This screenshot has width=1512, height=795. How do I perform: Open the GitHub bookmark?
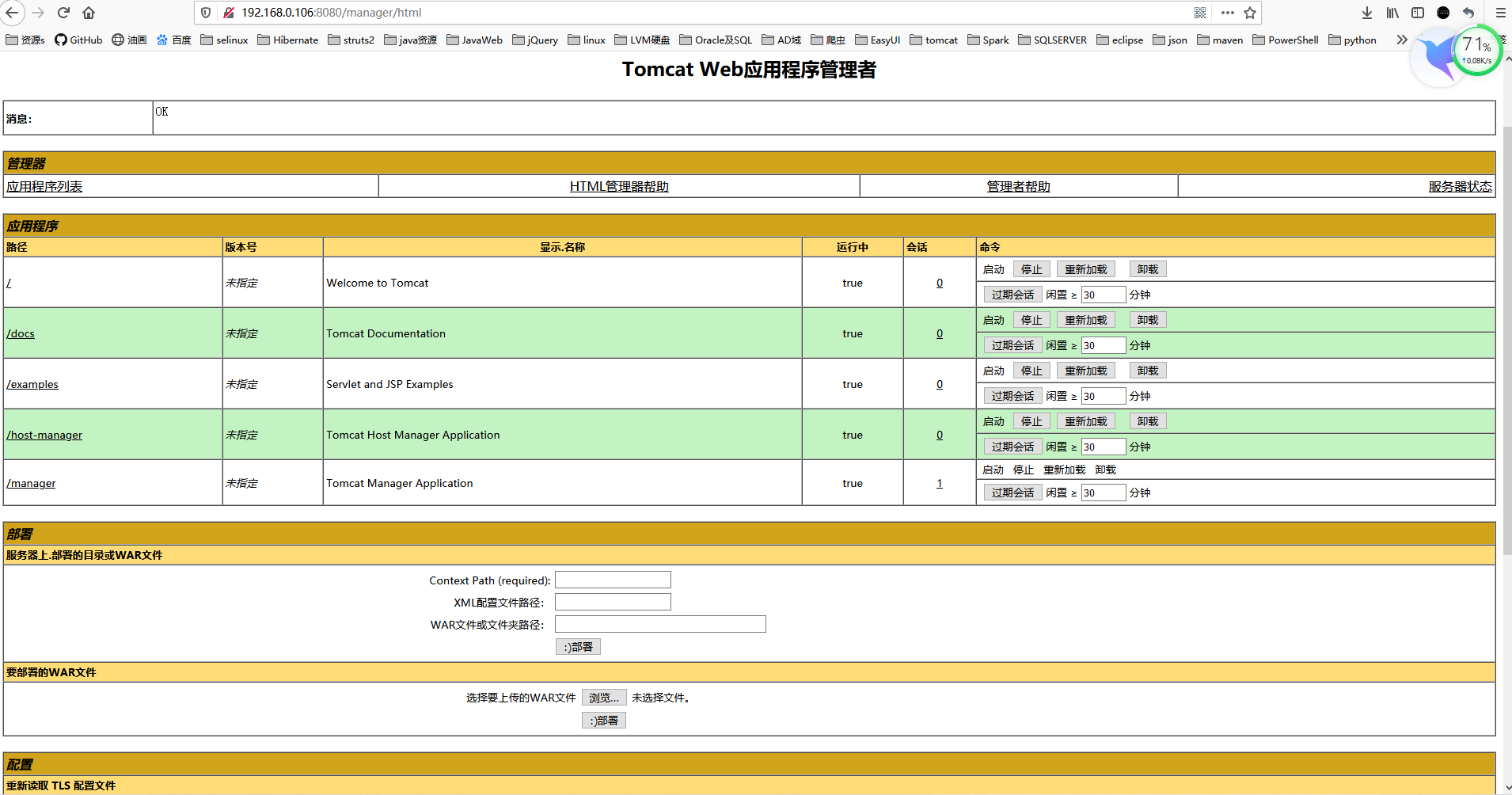[78, 40]
